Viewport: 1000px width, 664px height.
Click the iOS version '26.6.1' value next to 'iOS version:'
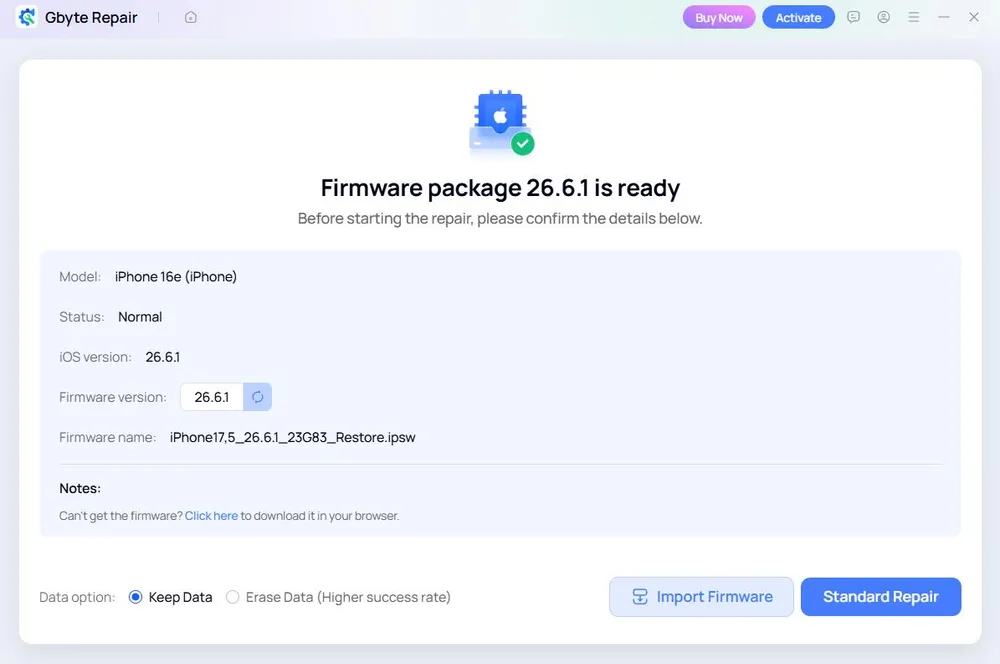click(x=163, y=357)
